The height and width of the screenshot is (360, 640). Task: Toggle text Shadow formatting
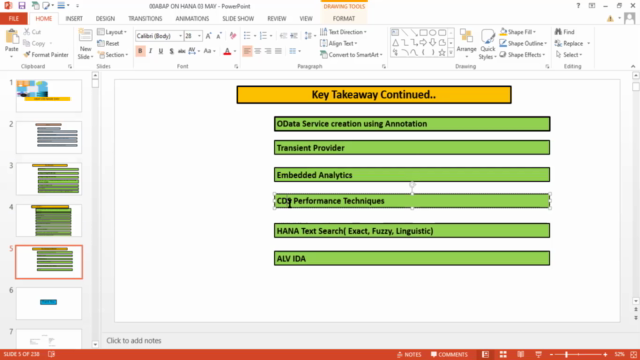click(x=171, y=51)
